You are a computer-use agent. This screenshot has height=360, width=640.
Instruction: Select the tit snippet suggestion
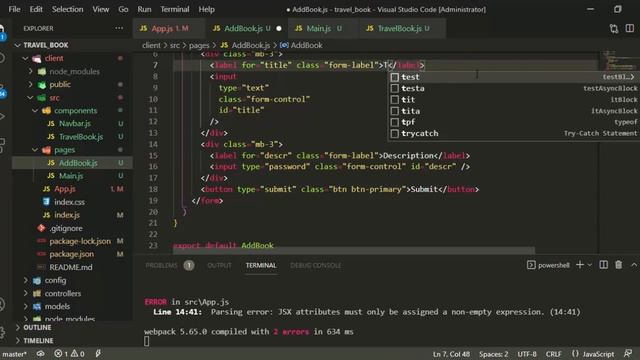point(514,100)
